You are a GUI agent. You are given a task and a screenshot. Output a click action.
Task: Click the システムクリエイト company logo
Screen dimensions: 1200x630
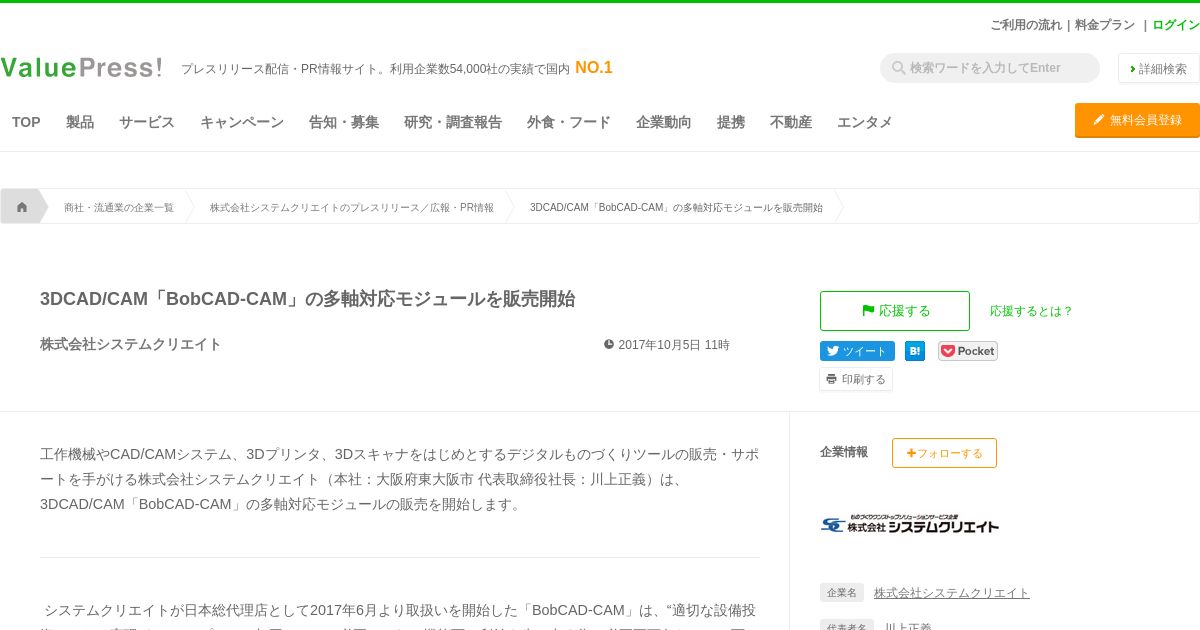[910, 524]
